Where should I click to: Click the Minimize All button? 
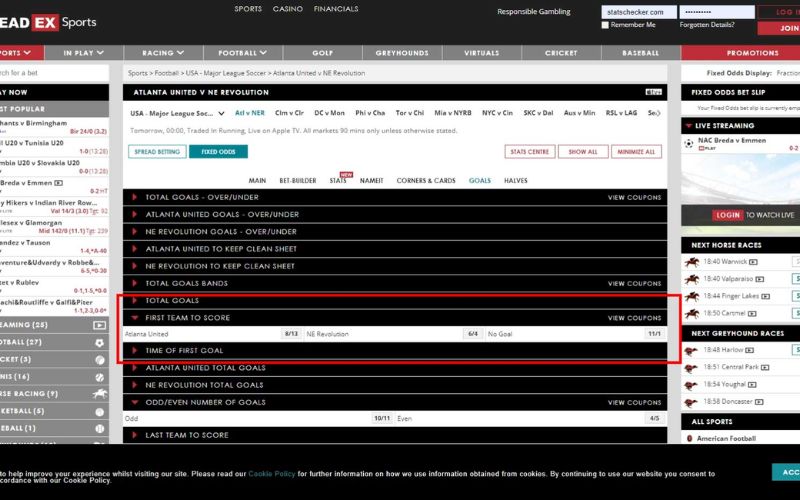636,152
